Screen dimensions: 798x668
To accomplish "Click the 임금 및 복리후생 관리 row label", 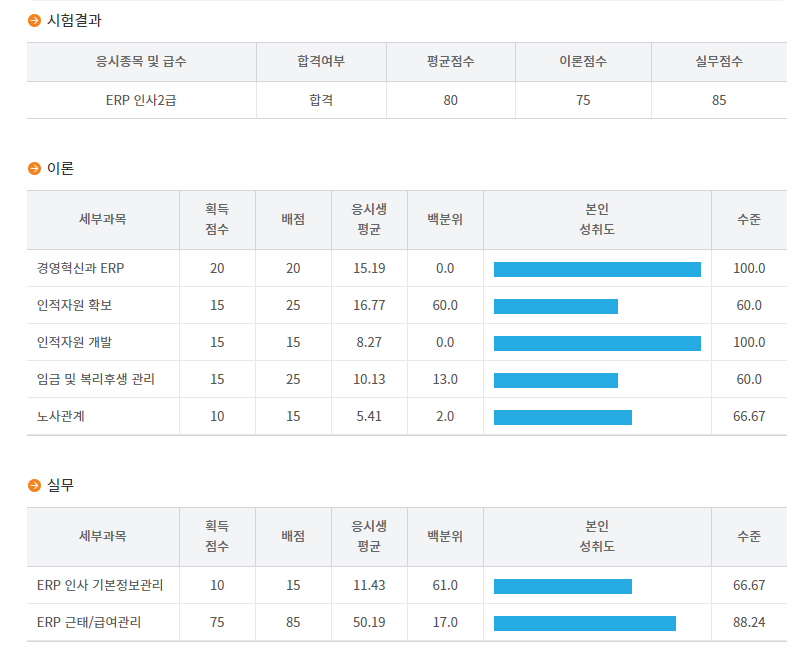I will click(x=96, y=380).
